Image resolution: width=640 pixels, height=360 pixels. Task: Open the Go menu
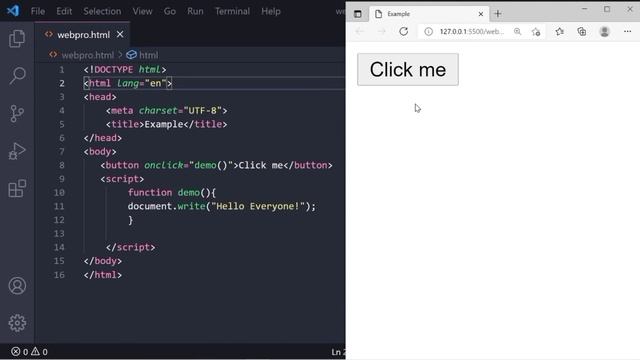pyautogui.click(x=170, y=11)
